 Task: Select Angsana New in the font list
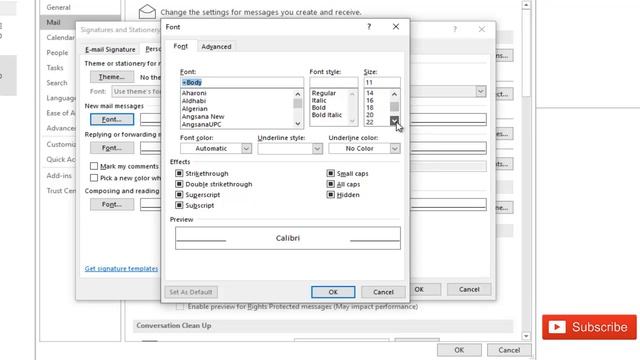[x=203, y=116]
